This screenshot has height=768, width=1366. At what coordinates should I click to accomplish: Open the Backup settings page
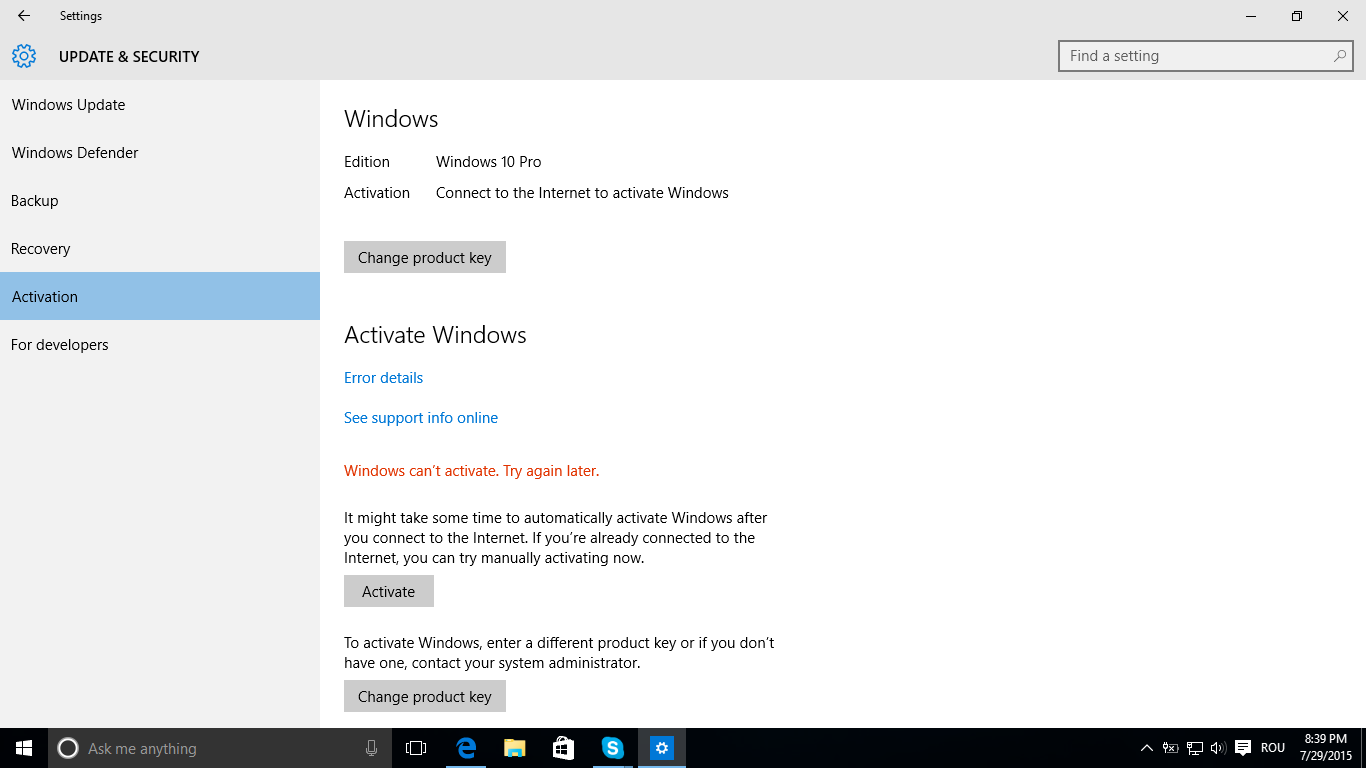[x=160, y=201]
